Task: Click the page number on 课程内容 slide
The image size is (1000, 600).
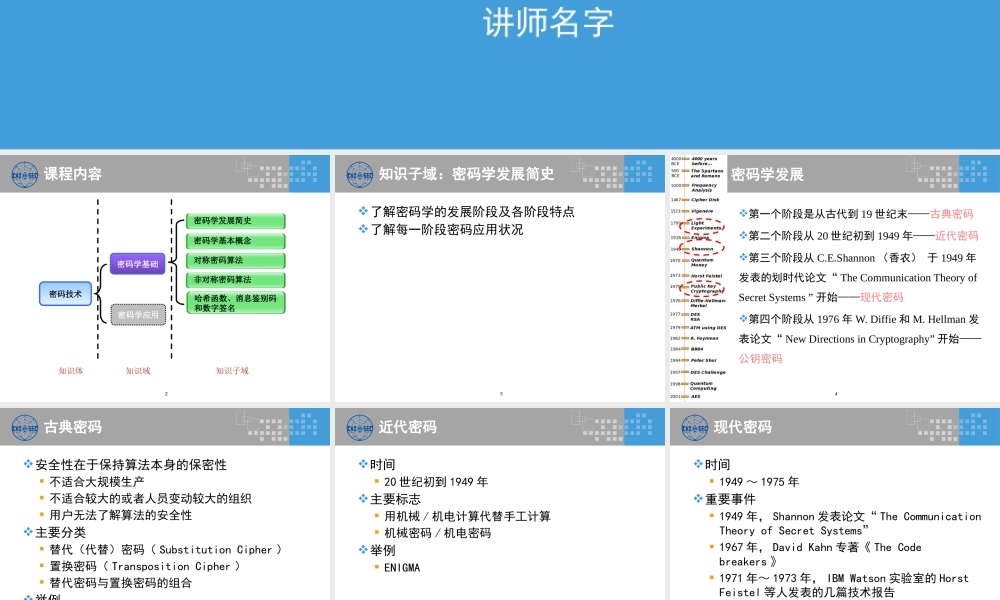Action: pos(165,393)
